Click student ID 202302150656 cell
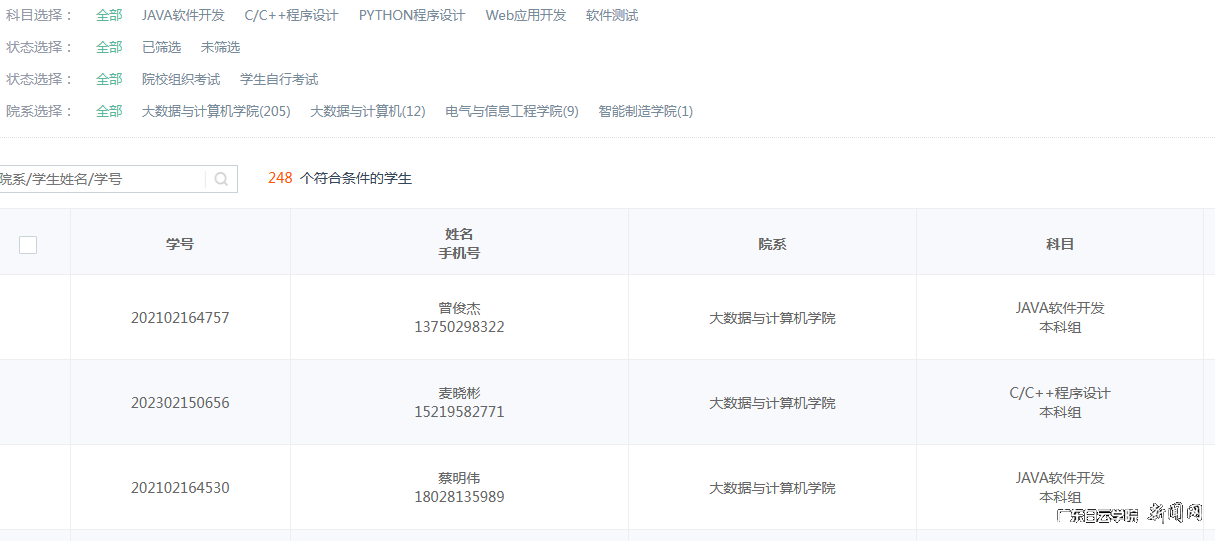Image resolution: width=1215 pixels, height=541 pixels. point(180,403)
